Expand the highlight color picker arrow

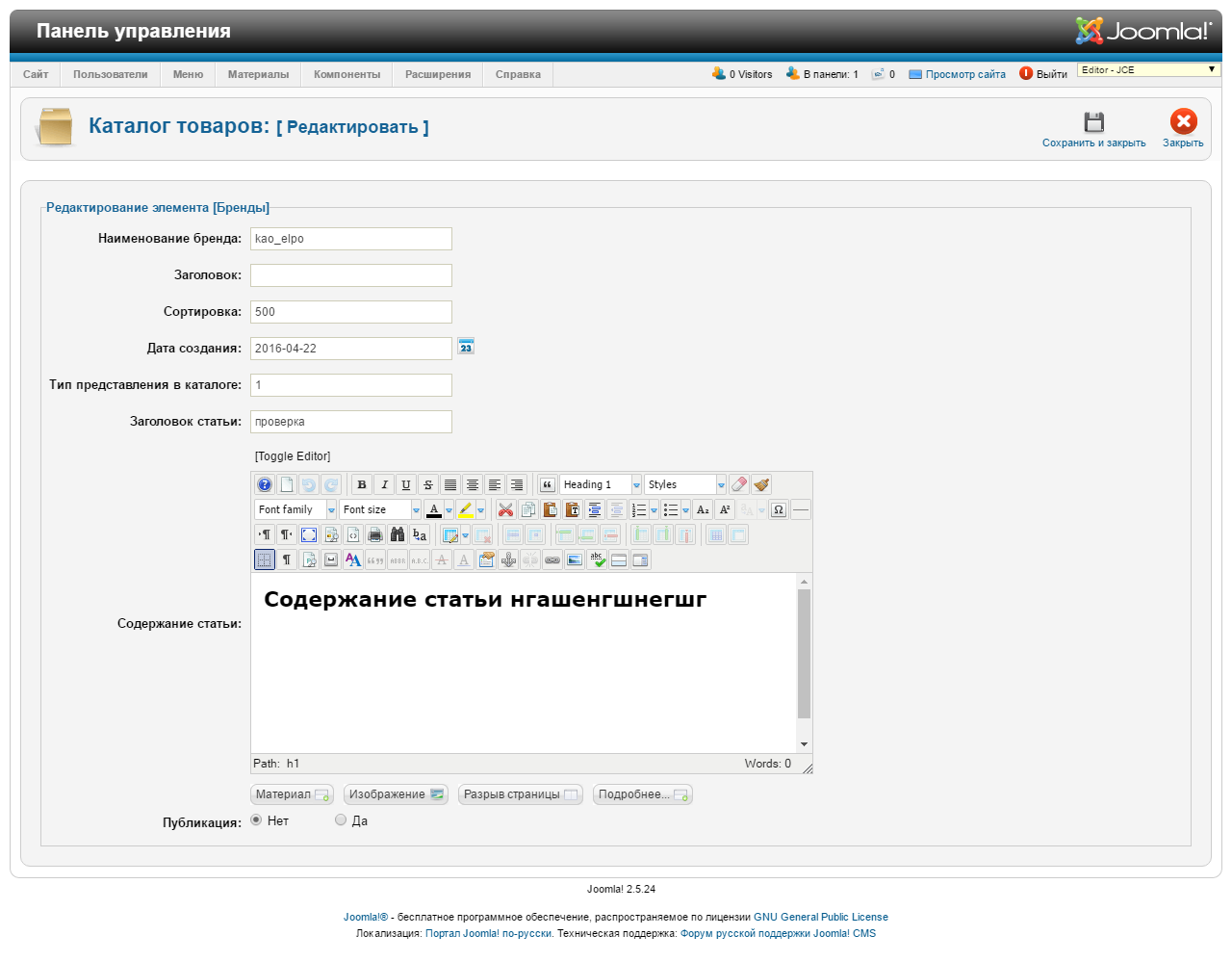[480, 509]
